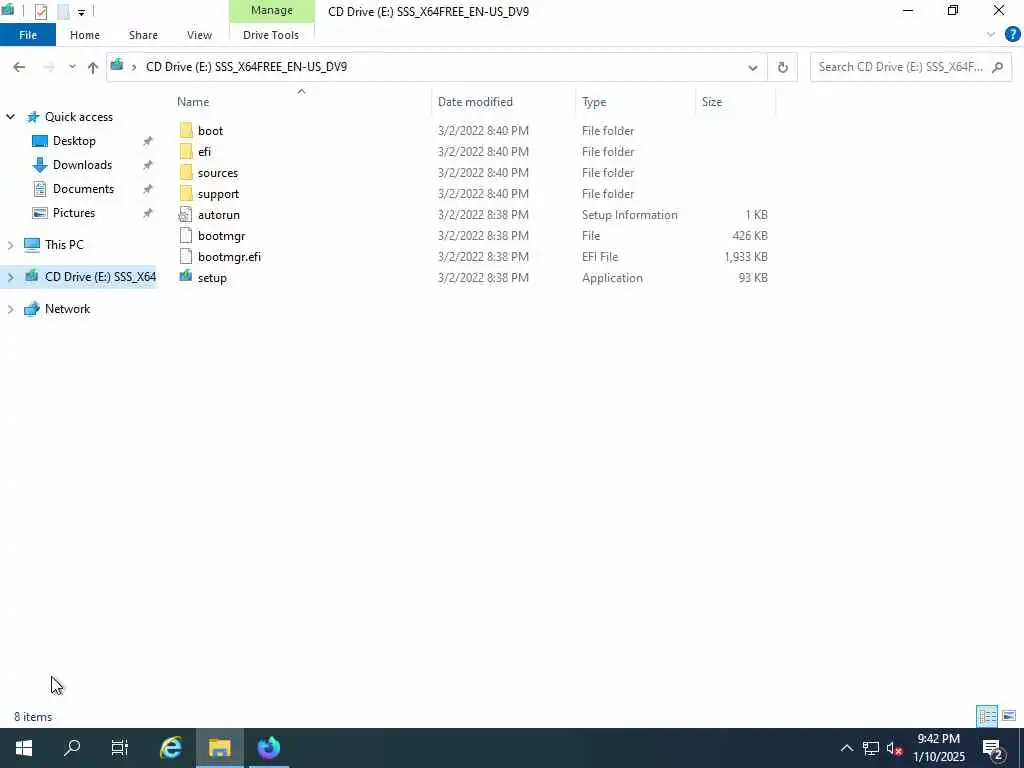
Task: Click the muted volume tray icon
Action: coord(895,748)
